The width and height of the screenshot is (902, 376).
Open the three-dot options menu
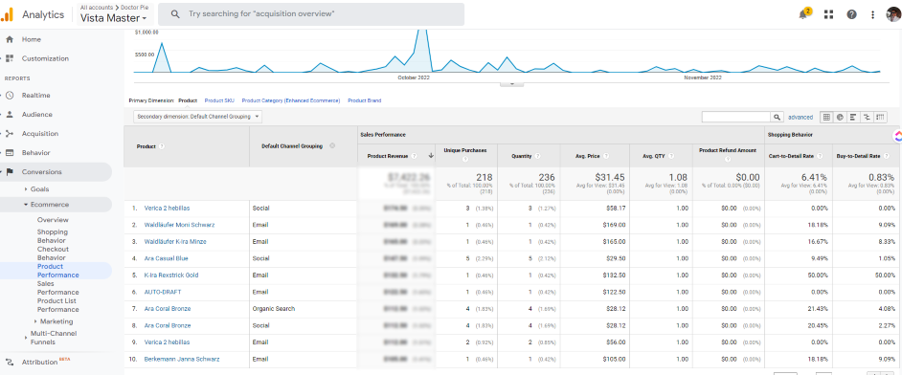(x=873, y=14)
